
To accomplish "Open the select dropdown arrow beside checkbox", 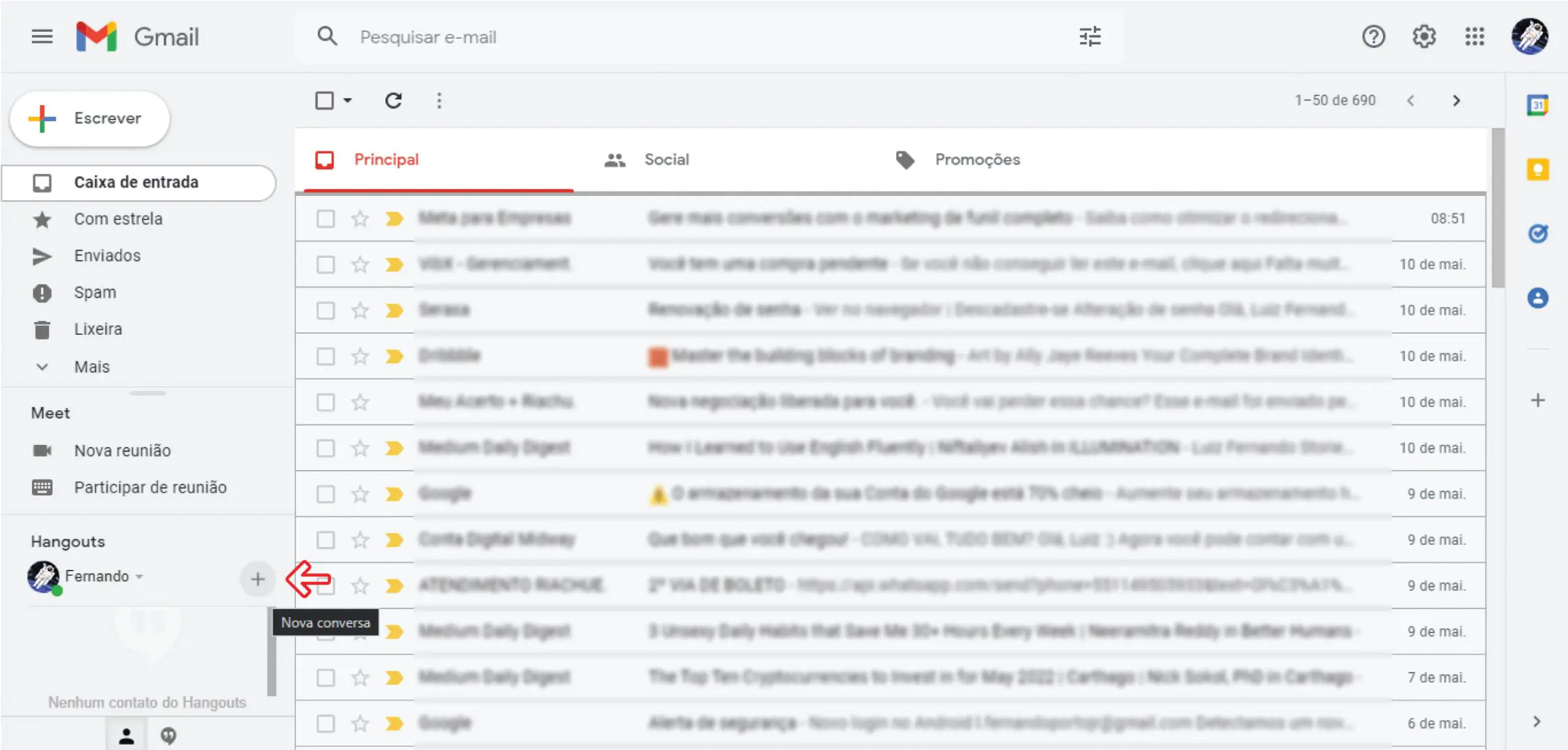I will pyautogui.click(x=347, y=100).
